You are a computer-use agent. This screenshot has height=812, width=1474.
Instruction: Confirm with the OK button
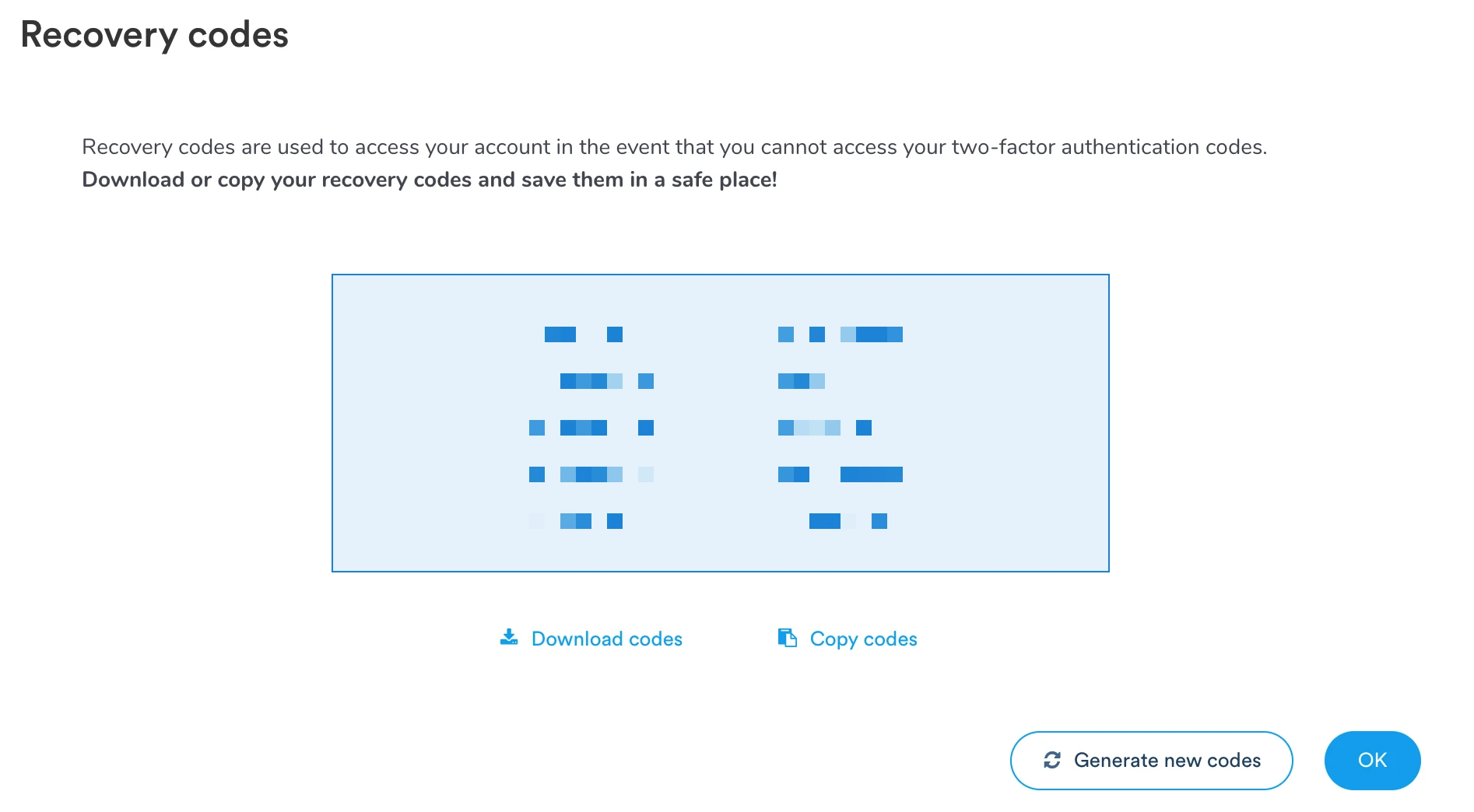[x=1372, y=760]
